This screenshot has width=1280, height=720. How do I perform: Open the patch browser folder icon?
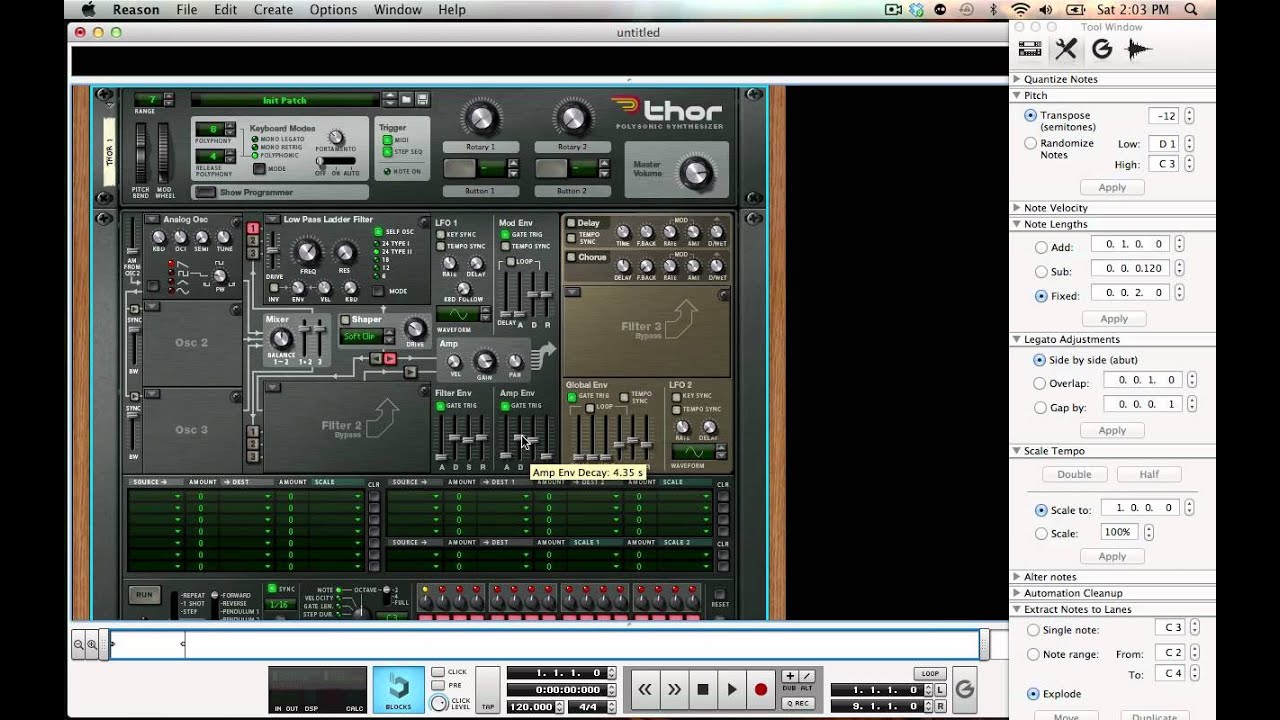[407, 100]
